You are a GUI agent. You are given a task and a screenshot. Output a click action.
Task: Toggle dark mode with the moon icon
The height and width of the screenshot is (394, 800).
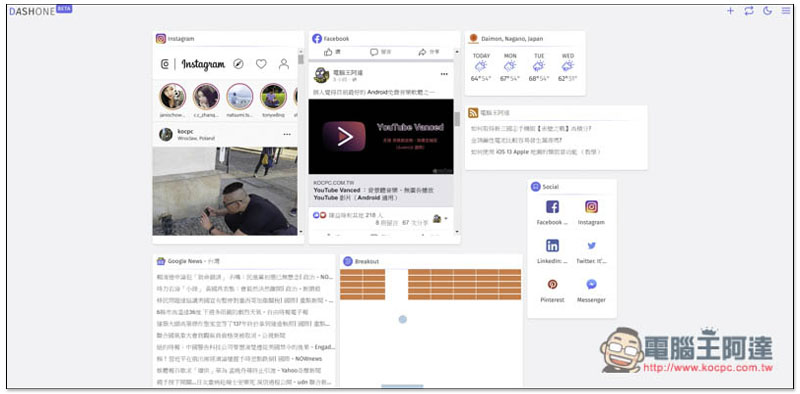click(x=767, y=11)
